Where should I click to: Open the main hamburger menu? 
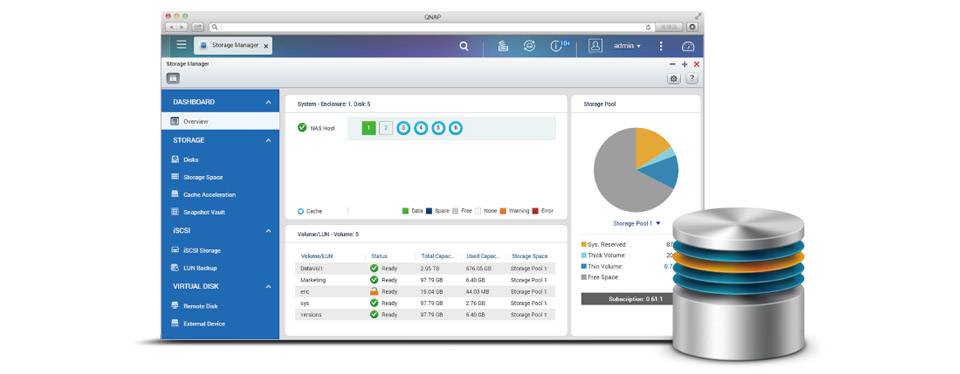[x=181, y=45]
